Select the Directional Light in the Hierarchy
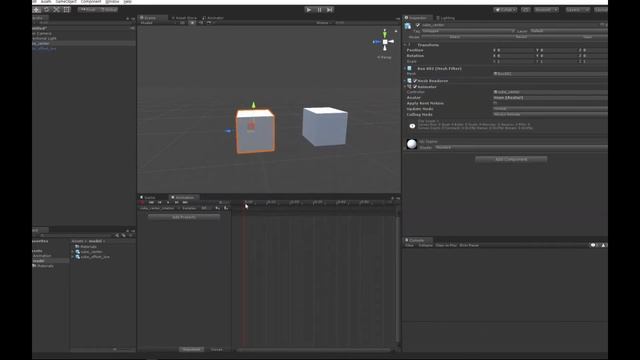This screenshot has height=360, width=640. click(x=44, y=38)
